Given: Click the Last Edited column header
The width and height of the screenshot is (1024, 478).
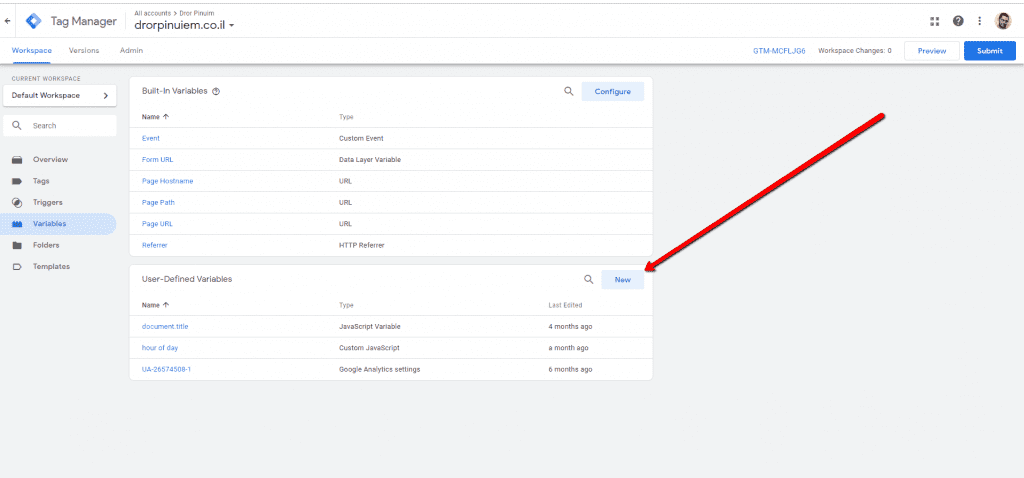Looking at the screenshot, I should (565, 305).
